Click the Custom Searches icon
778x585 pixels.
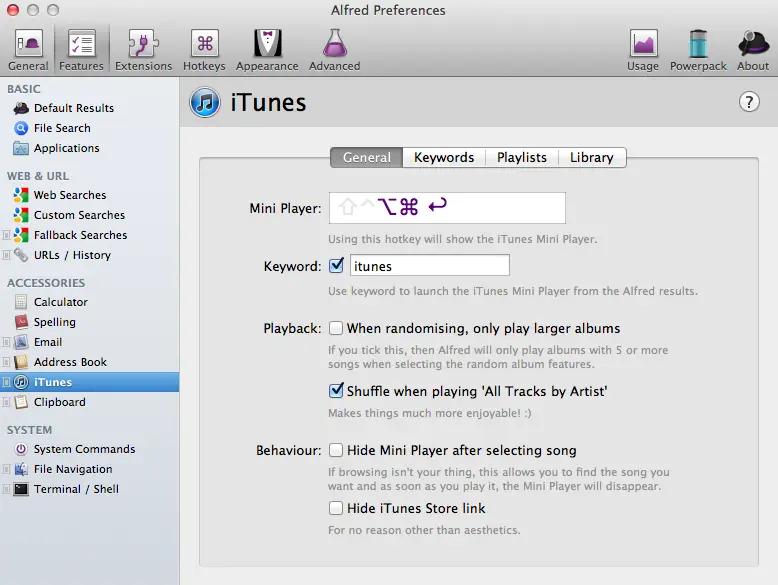21,215
